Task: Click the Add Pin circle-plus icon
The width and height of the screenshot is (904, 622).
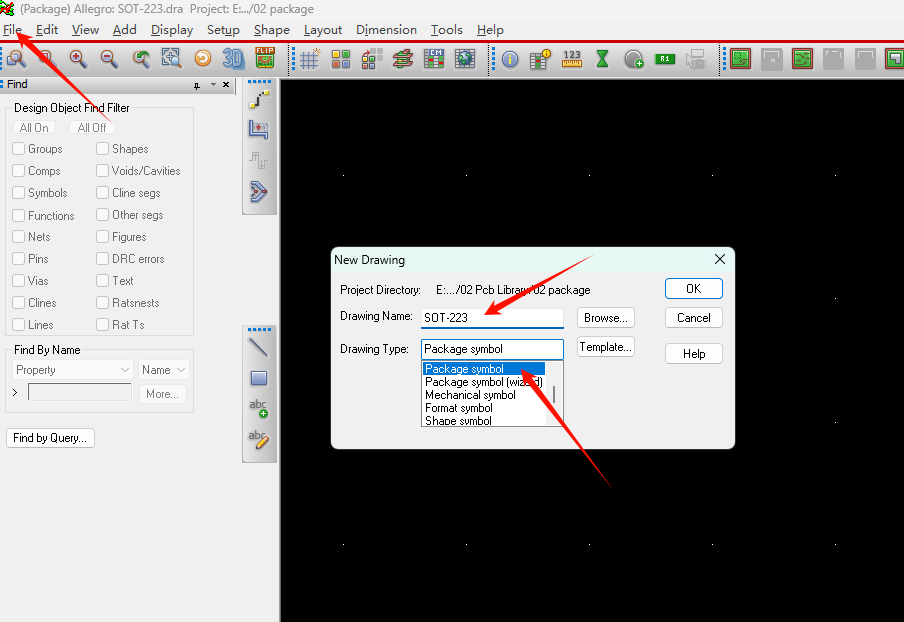Action: coord(634,59)
